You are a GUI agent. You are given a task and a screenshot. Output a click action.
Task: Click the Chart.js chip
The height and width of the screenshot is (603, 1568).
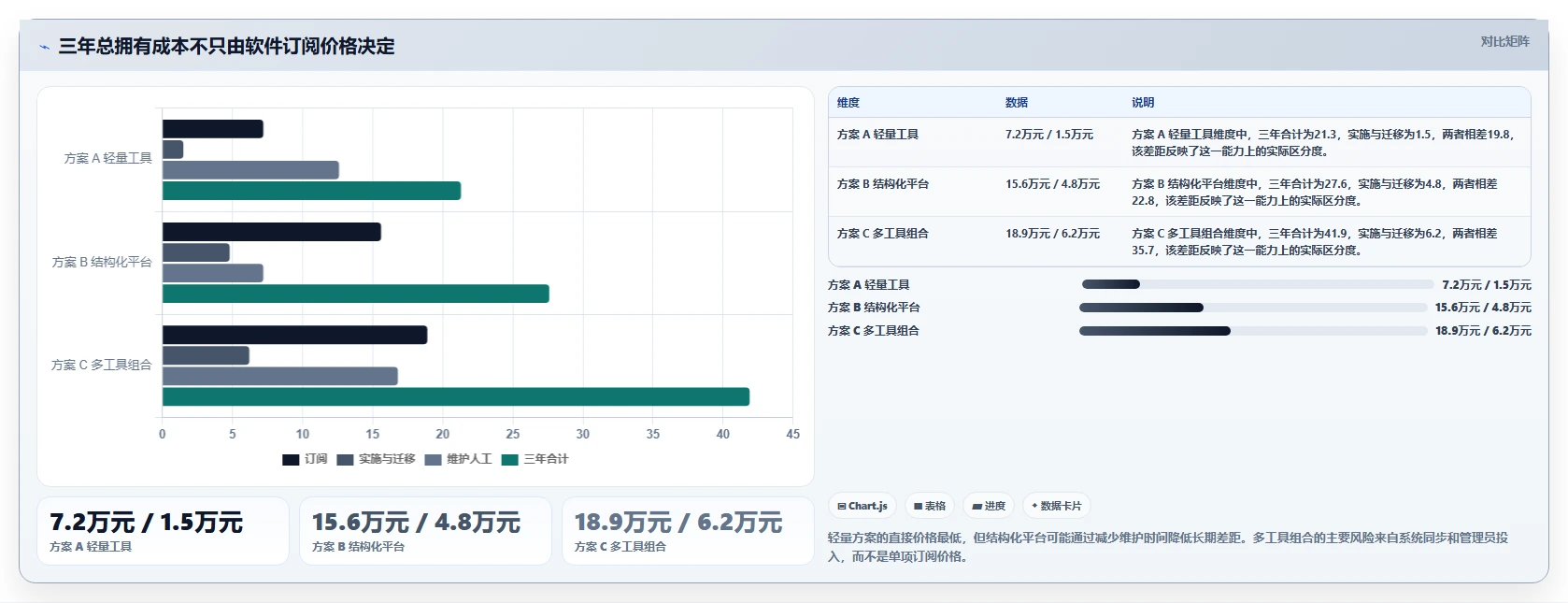(862, 506)
